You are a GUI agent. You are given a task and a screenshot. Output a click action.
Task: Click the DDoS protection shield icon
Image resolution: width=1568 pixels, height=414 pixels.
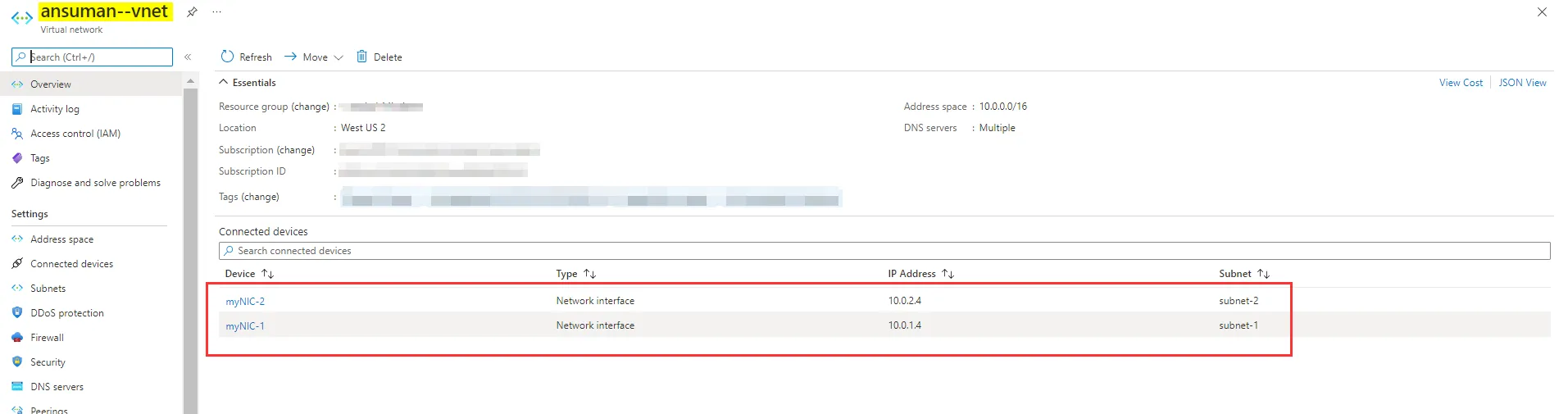point(17,312)
